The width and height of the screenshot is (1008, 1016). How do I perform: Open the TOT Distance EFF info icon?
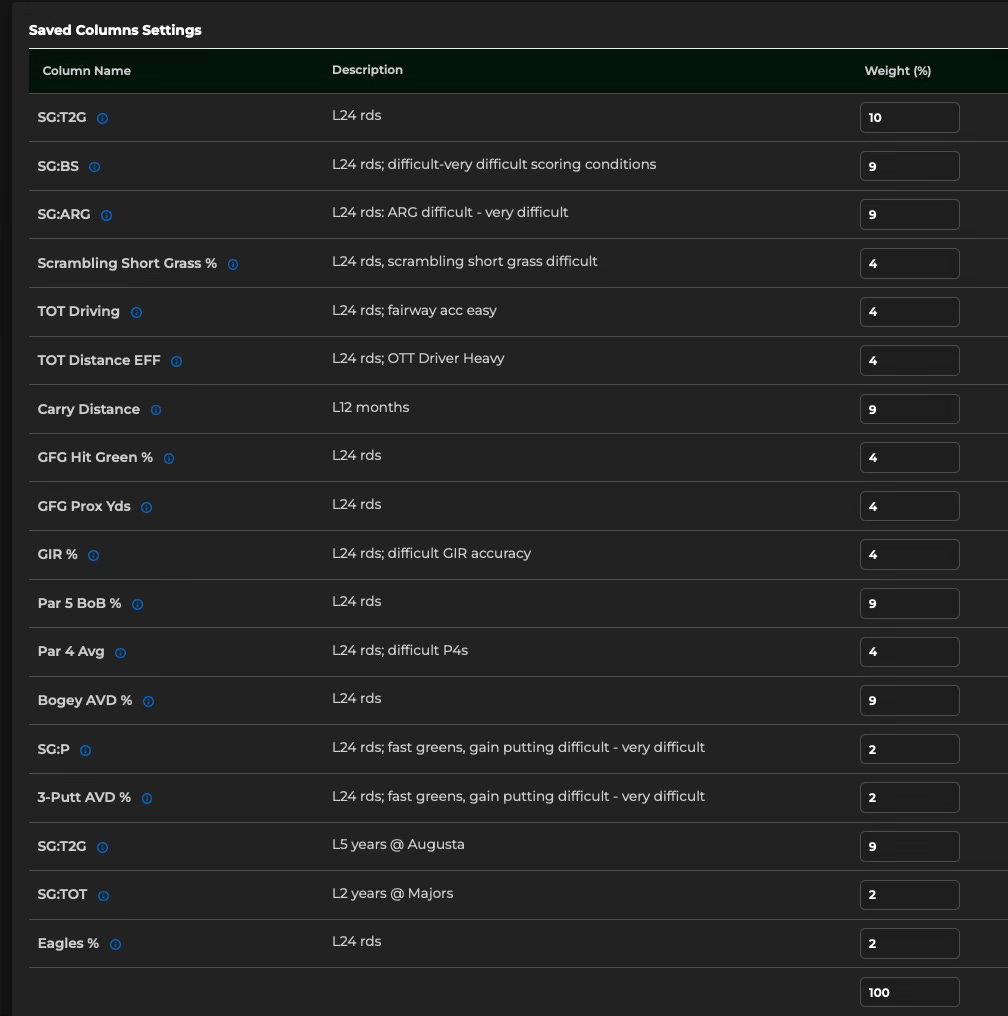click(176, 361)
